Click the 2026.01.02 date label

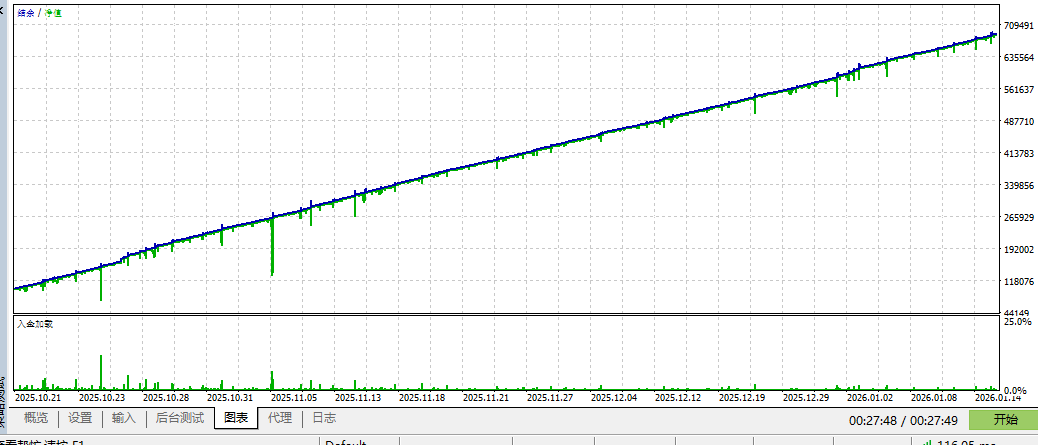pyautogui.click(x=869, y=398)
